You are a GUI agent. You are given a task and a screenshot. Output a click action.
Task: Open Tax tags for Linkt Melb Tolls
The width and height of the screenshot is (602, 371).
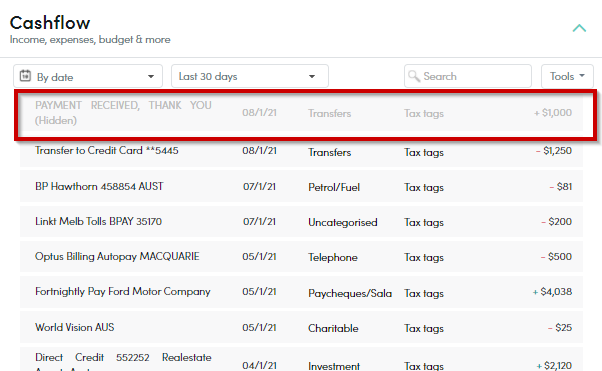click(x=423, y=222)
